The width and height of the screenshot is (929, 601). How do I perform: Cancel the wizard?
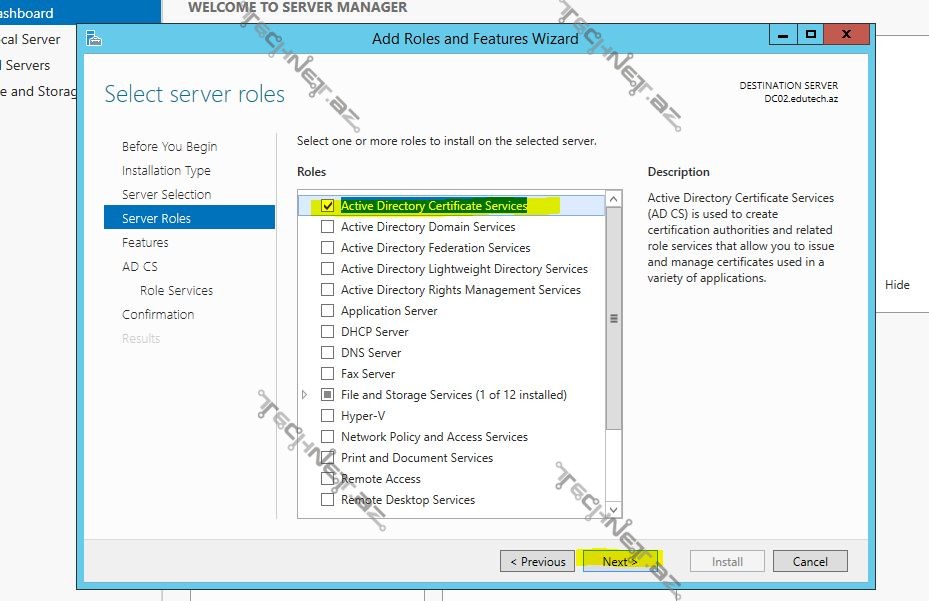810,561
